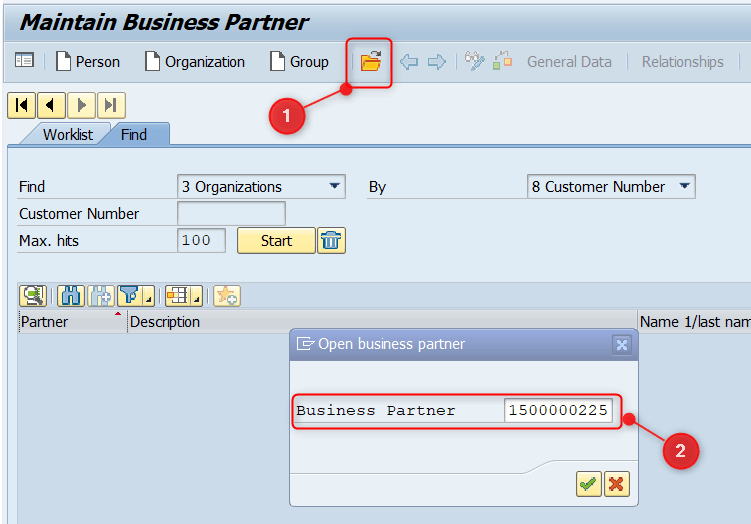This screenshot has height=524, width=751.
Task: Click the check/relationship icon beside glasses
Action: [x=502, y=61]
